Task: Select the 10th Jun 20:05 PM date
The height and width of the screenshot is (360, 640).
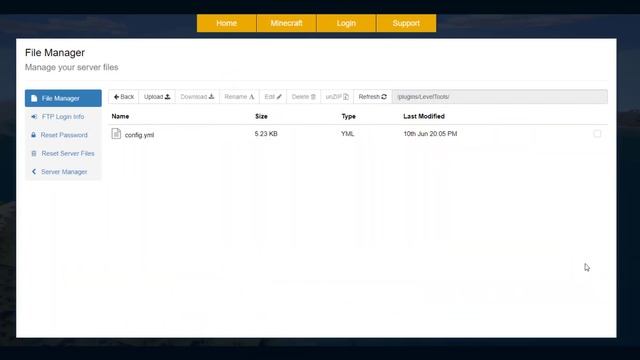Action: pos(430,134)
